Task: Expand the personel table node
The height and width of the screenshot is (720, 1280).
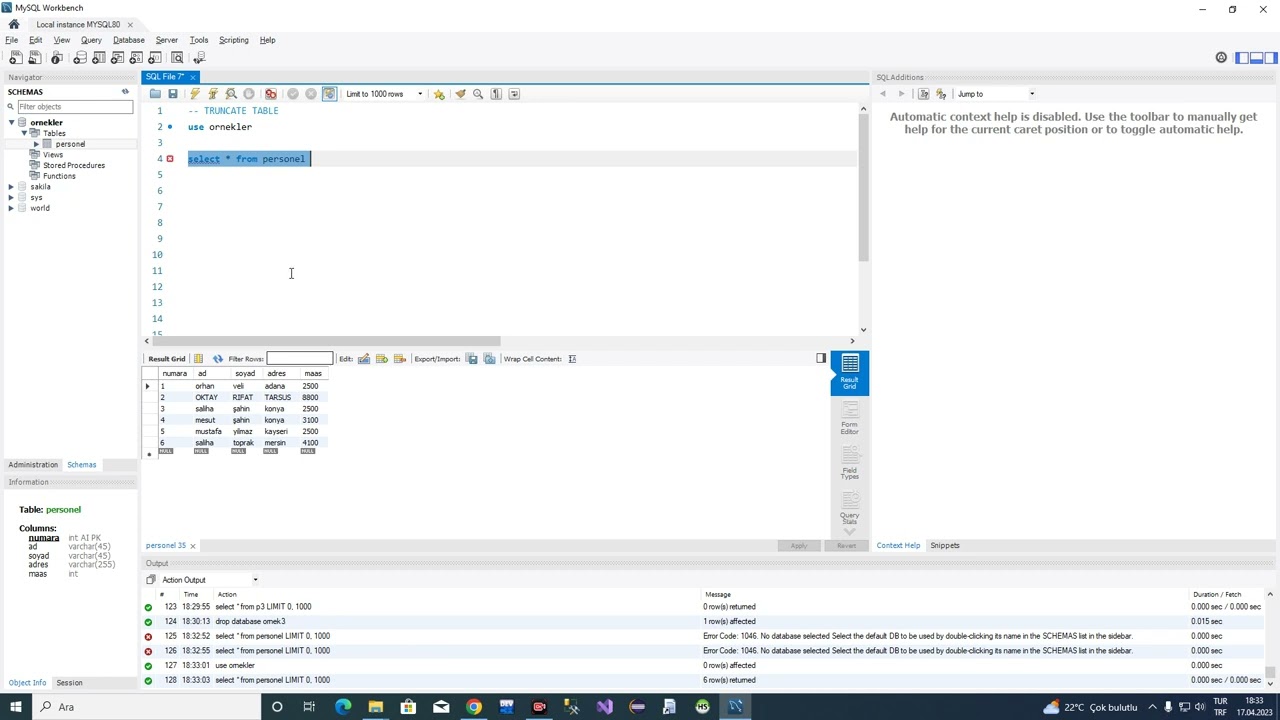Action: coord(36,144)
